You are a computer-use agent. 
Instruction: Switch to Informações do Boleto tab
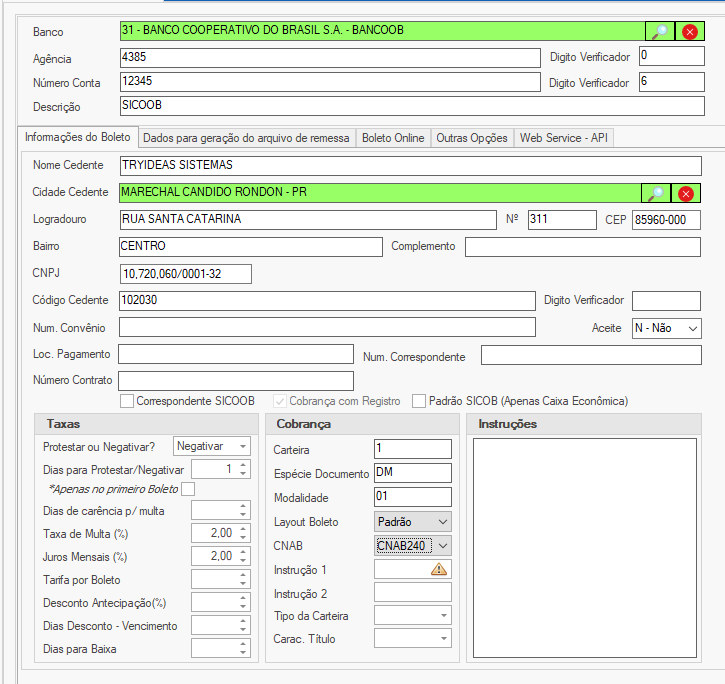pos(78,137)
